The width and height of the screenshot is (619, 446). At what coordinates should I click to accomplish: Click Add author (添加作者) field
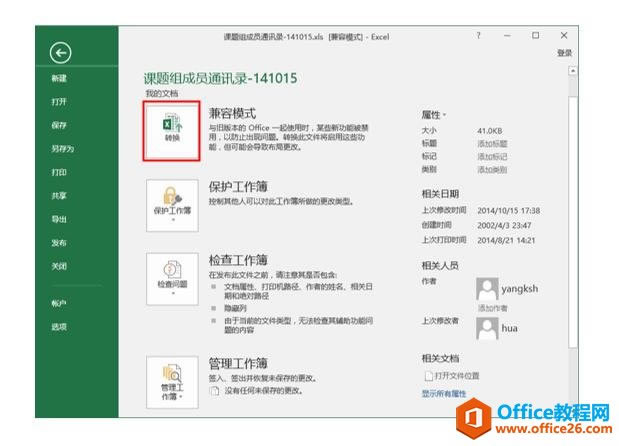[x=493, y=308]
